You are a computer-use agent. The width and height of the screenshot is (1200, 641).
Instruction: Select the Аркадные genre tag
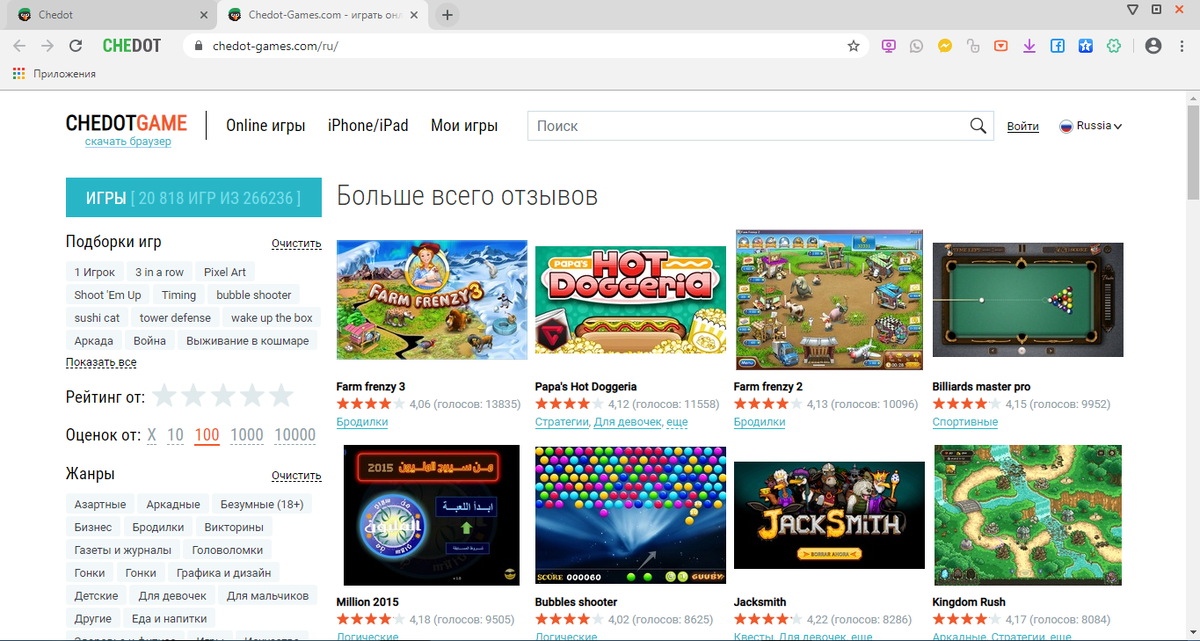click(173, 504)
